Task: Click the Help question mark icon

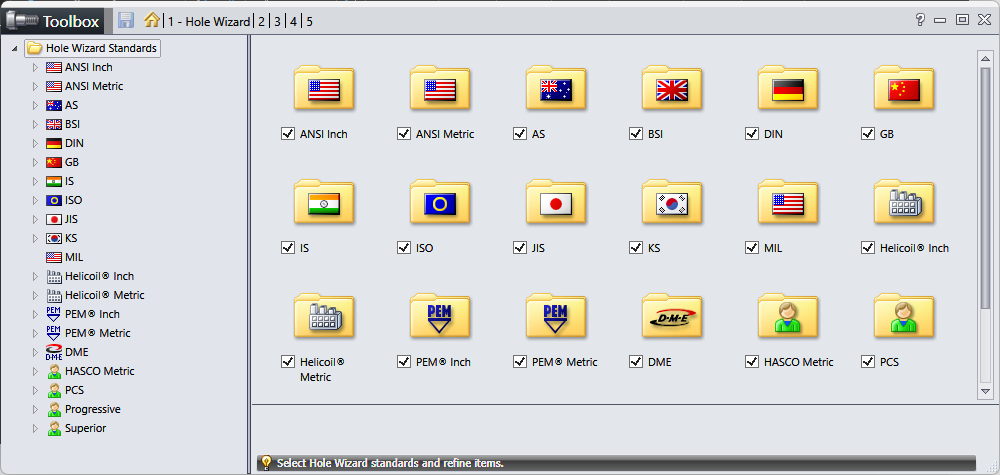Action: 920,20
